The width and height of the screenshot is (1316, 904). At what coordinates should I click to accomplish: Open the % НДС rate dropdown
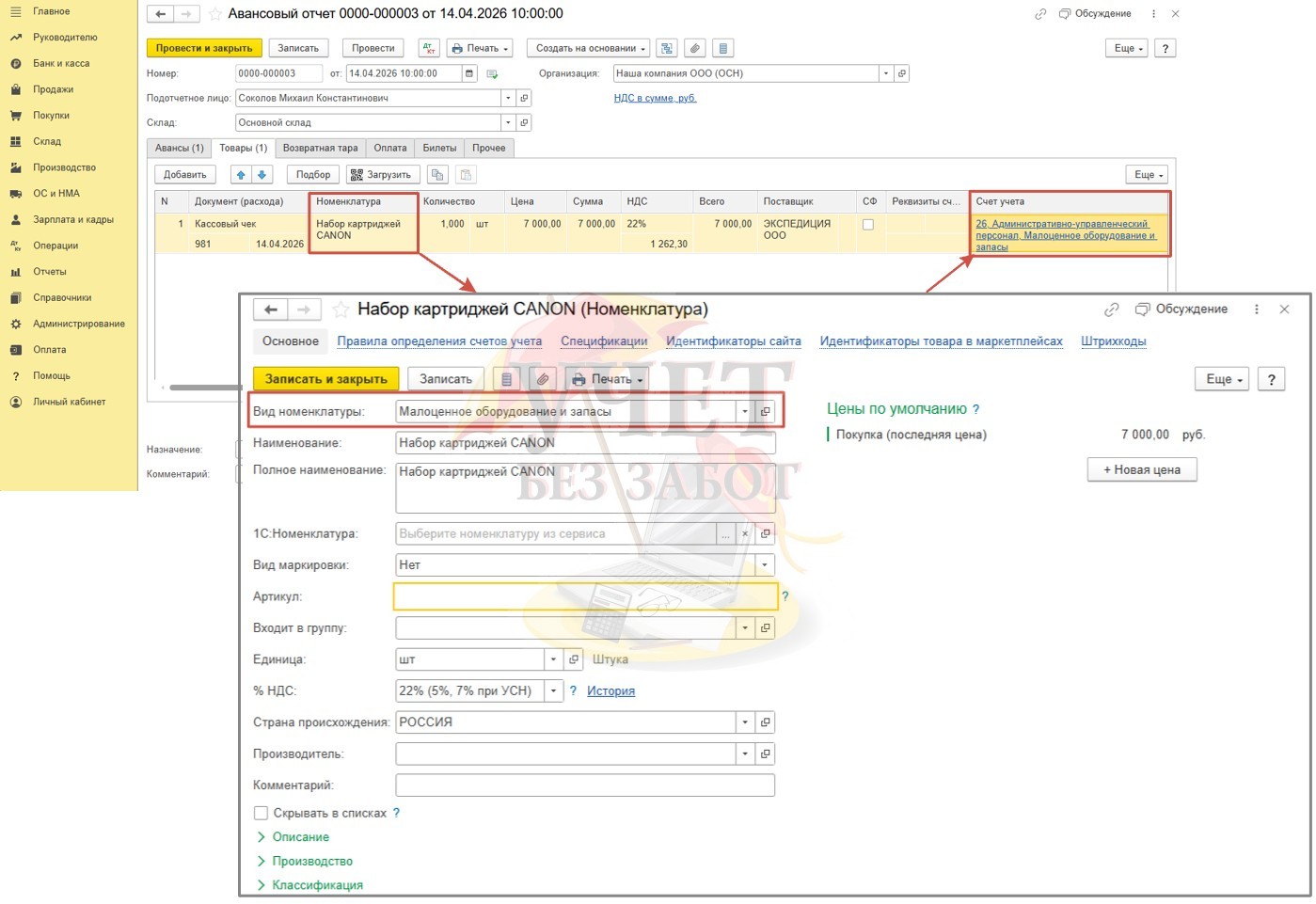[x=553, y=690]
